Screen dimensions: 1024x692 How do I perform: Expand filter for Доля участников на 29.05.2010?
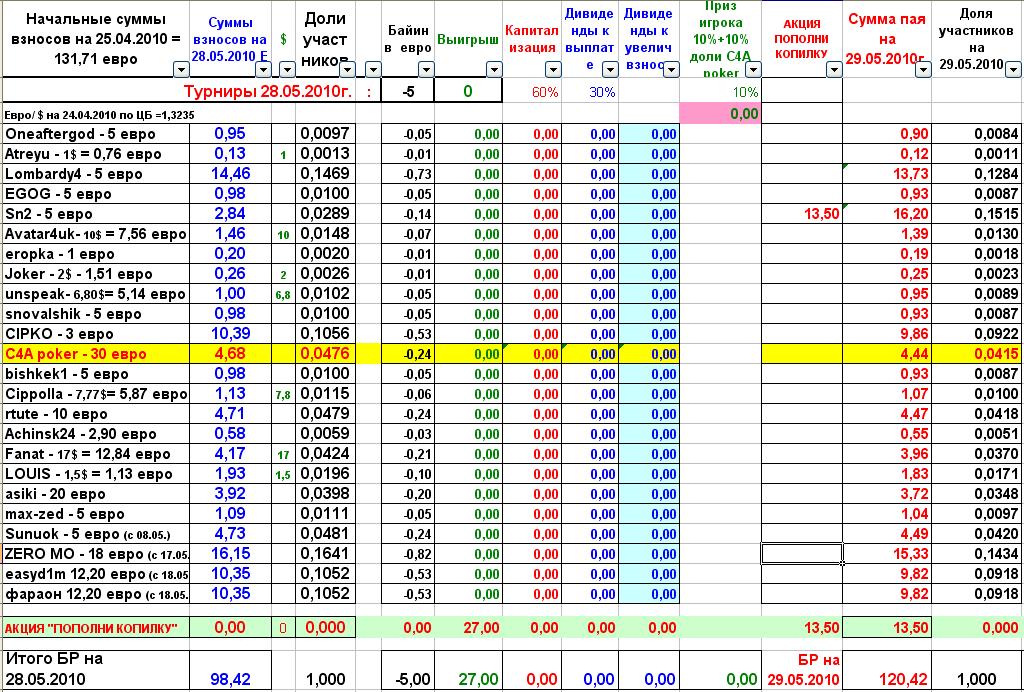(1010, 69)
